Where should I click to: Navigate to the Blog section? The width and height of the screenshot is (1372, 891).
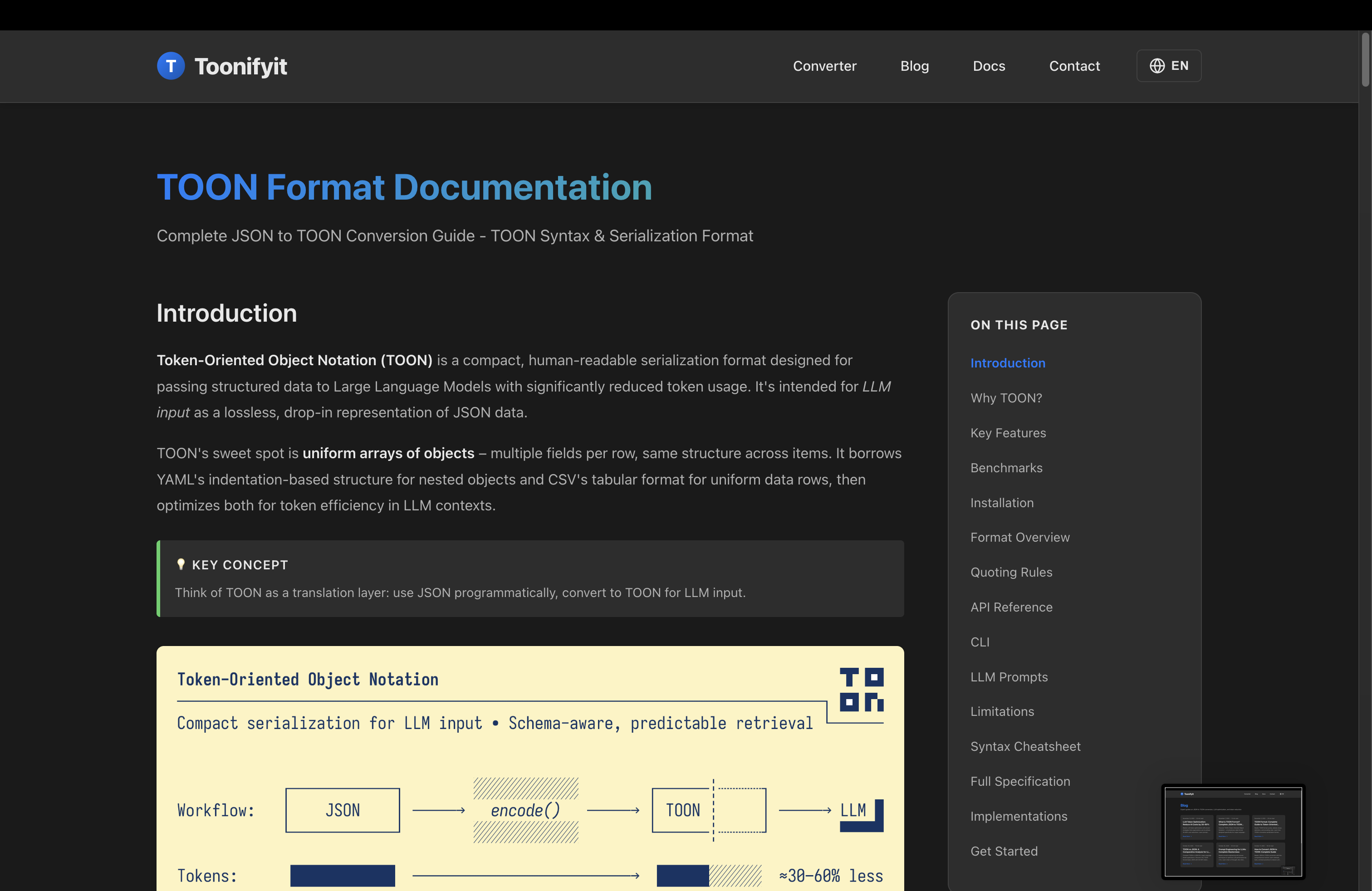click(x=914, y=66)
